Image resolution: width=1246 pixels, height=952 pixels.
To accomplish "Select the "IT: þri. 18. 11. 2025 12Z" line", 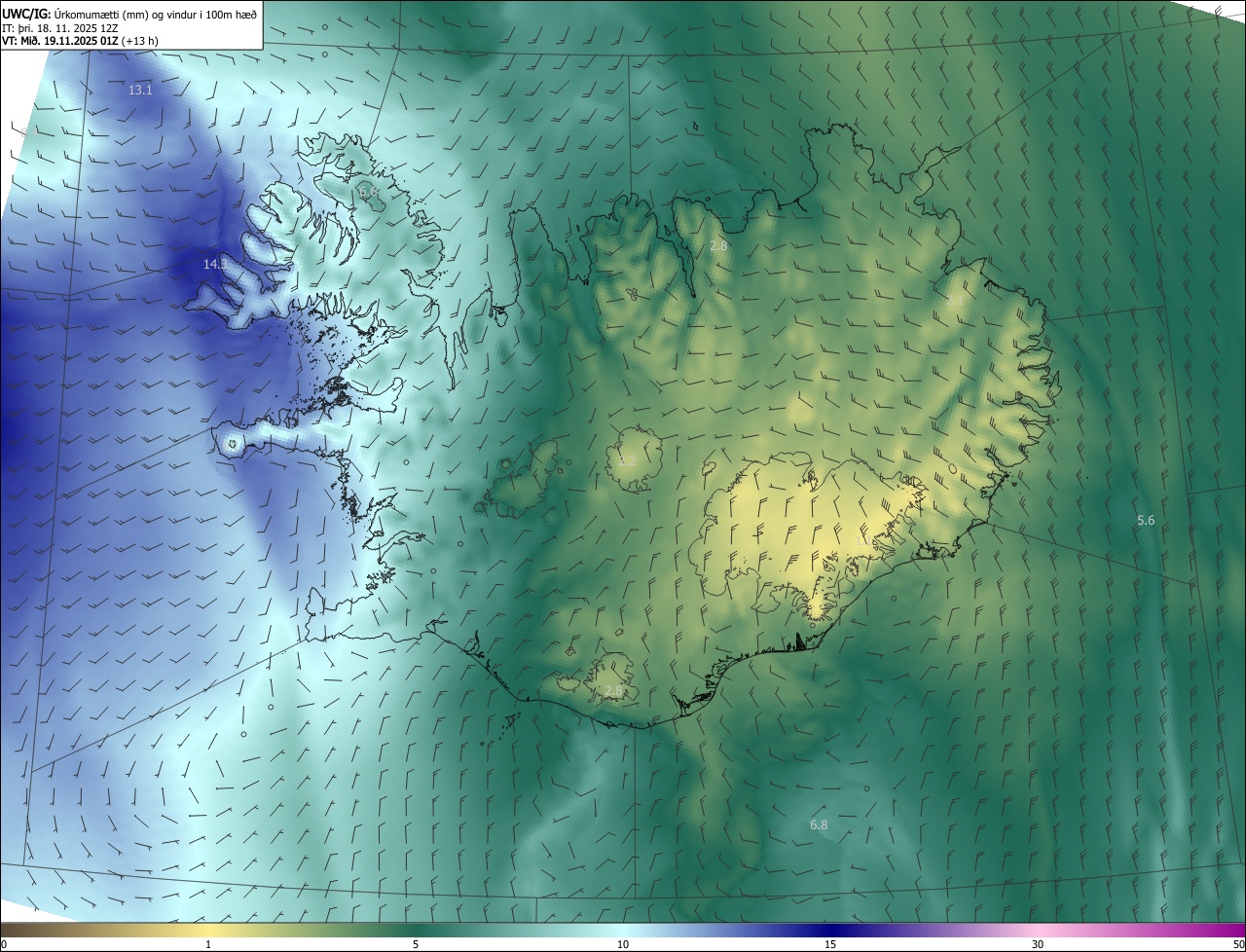I will click(x=59, y=27).
